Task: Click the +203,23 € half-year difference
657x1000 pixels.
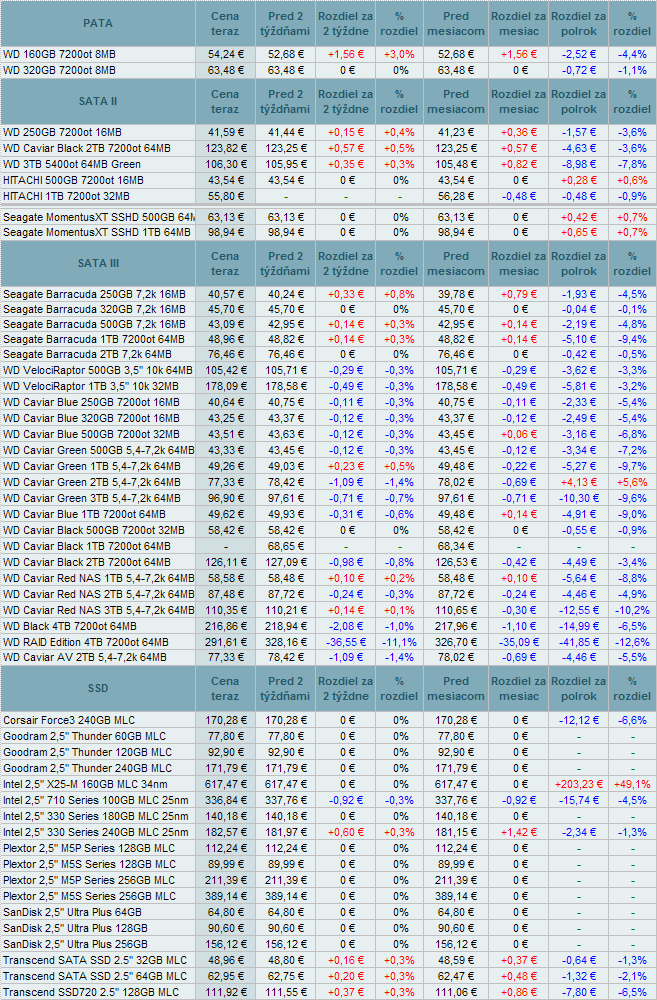Action: click(x=579, y=784)
